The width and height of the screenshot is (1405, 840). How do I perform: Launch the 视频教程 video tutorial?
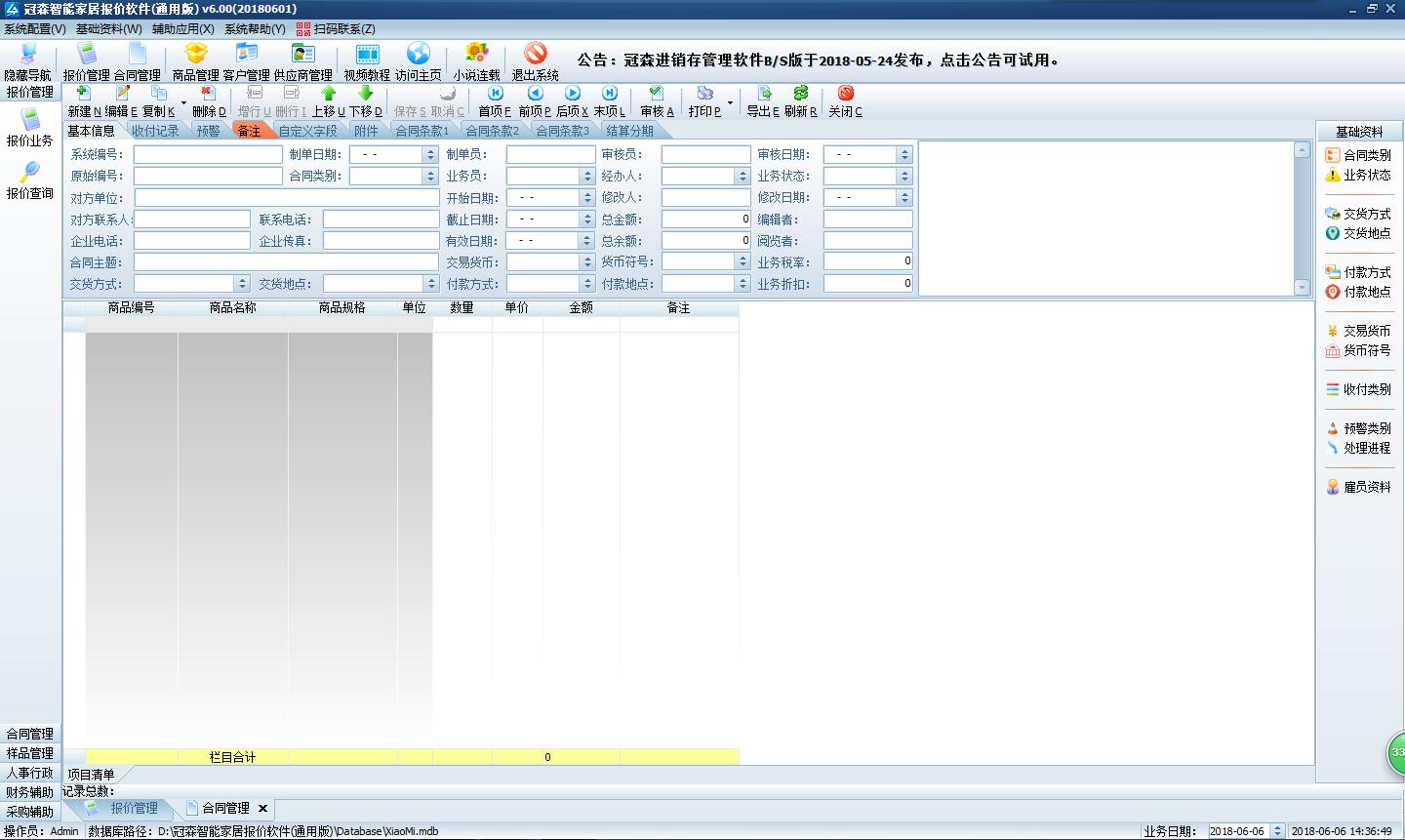pos(367,61)
